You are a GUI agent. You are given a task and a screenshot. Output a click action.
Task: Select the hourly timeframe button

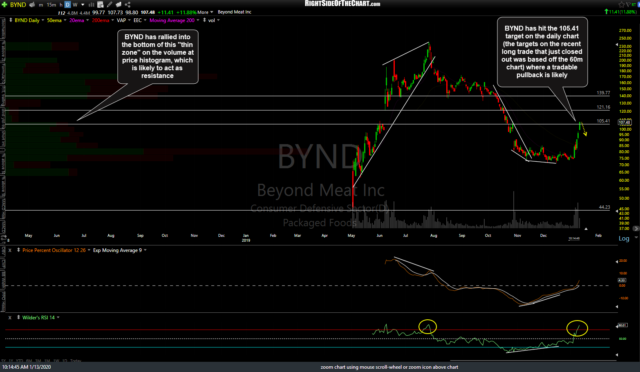click(61, 5)
